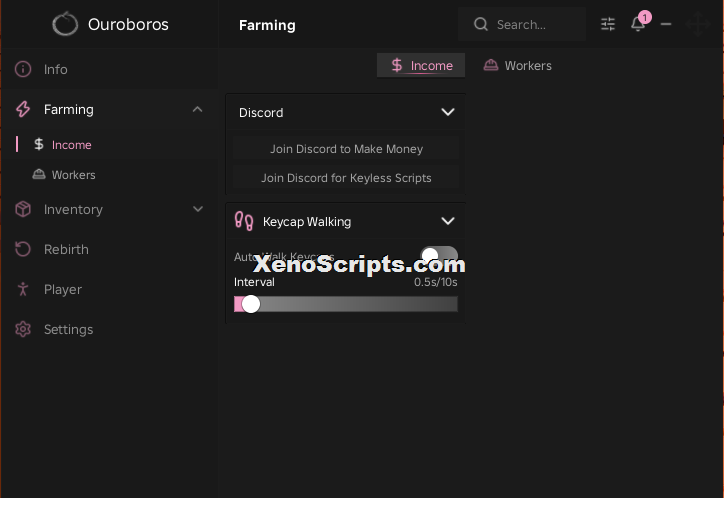Click the Info circle icon
Viewport: 724px width, 528px height.
[23, 69]
